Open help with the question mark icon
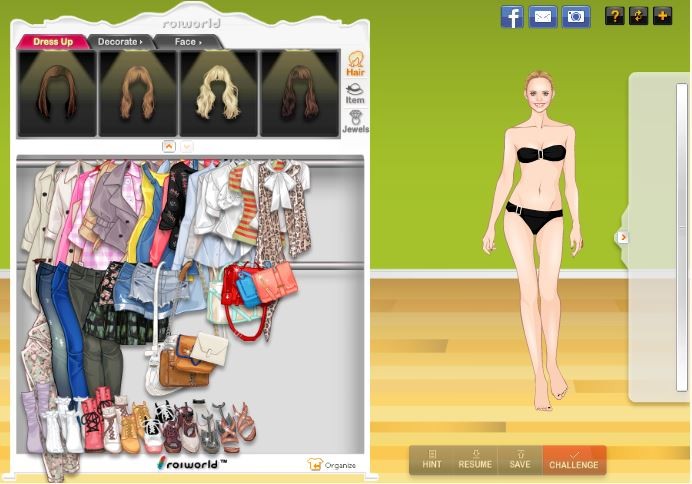692x484 pixels. coord(614,16)
